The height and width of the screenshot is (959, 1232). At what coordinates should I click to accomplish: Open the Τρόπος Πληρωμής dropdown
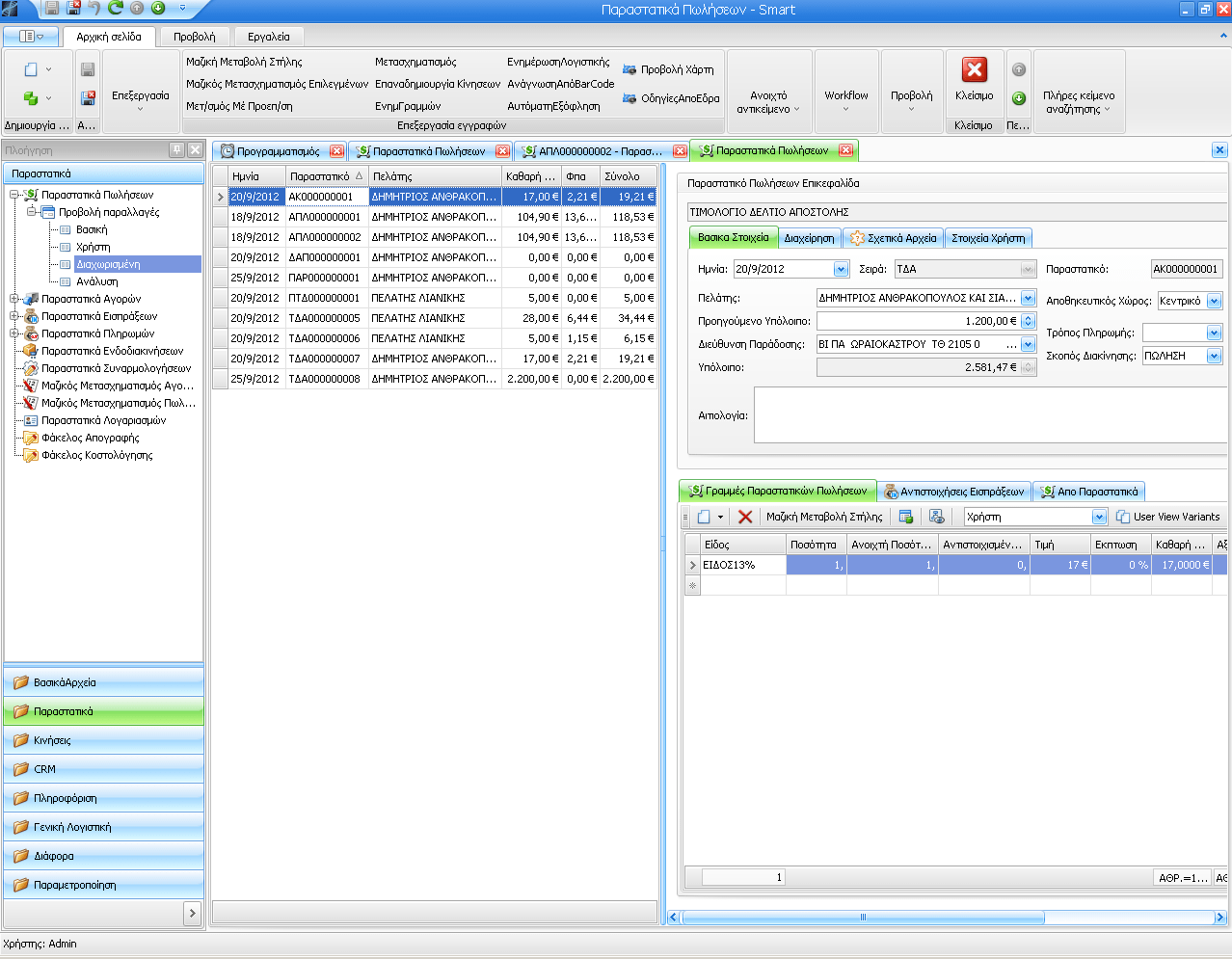tap(1214, 333)
